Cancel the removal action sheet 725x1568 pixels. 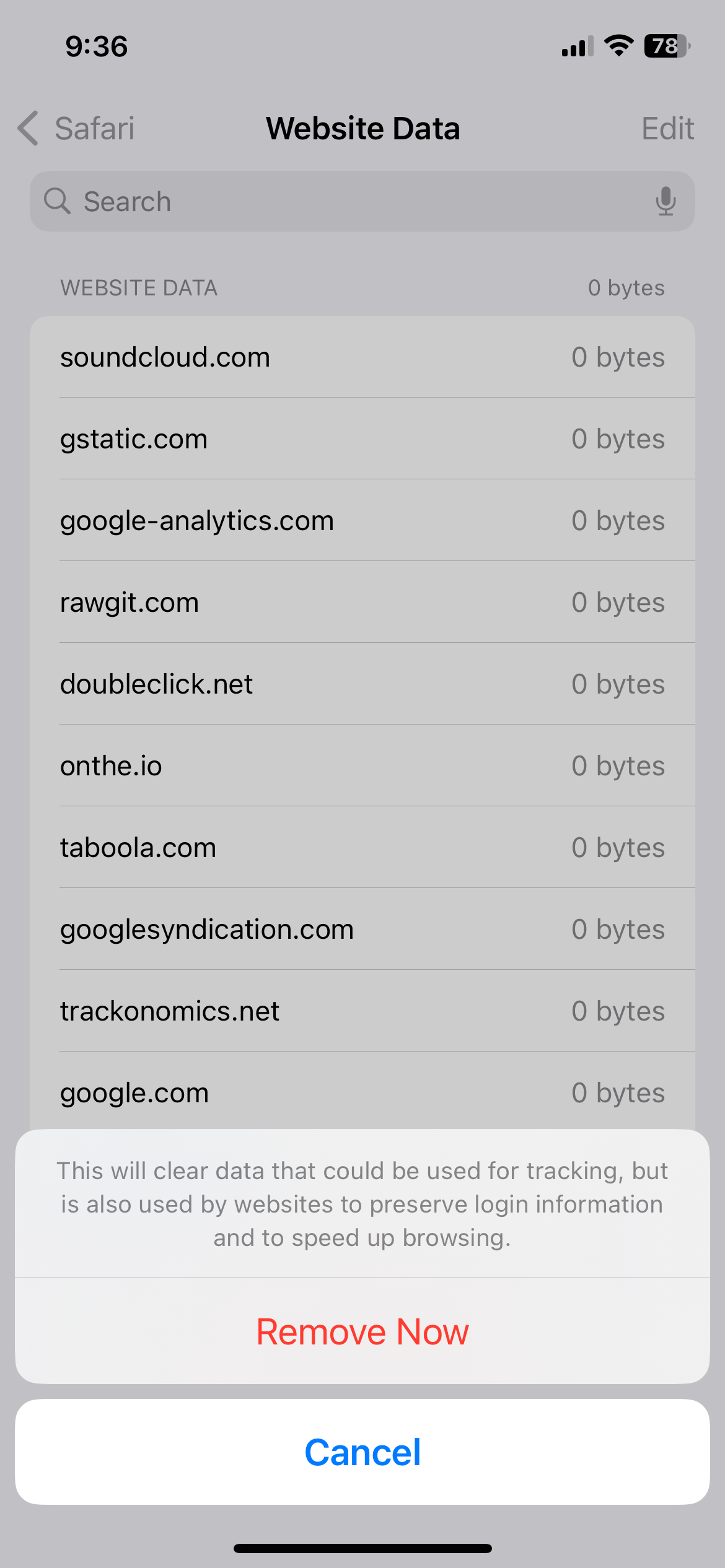pyautogui.click(x=362, y=1452)
